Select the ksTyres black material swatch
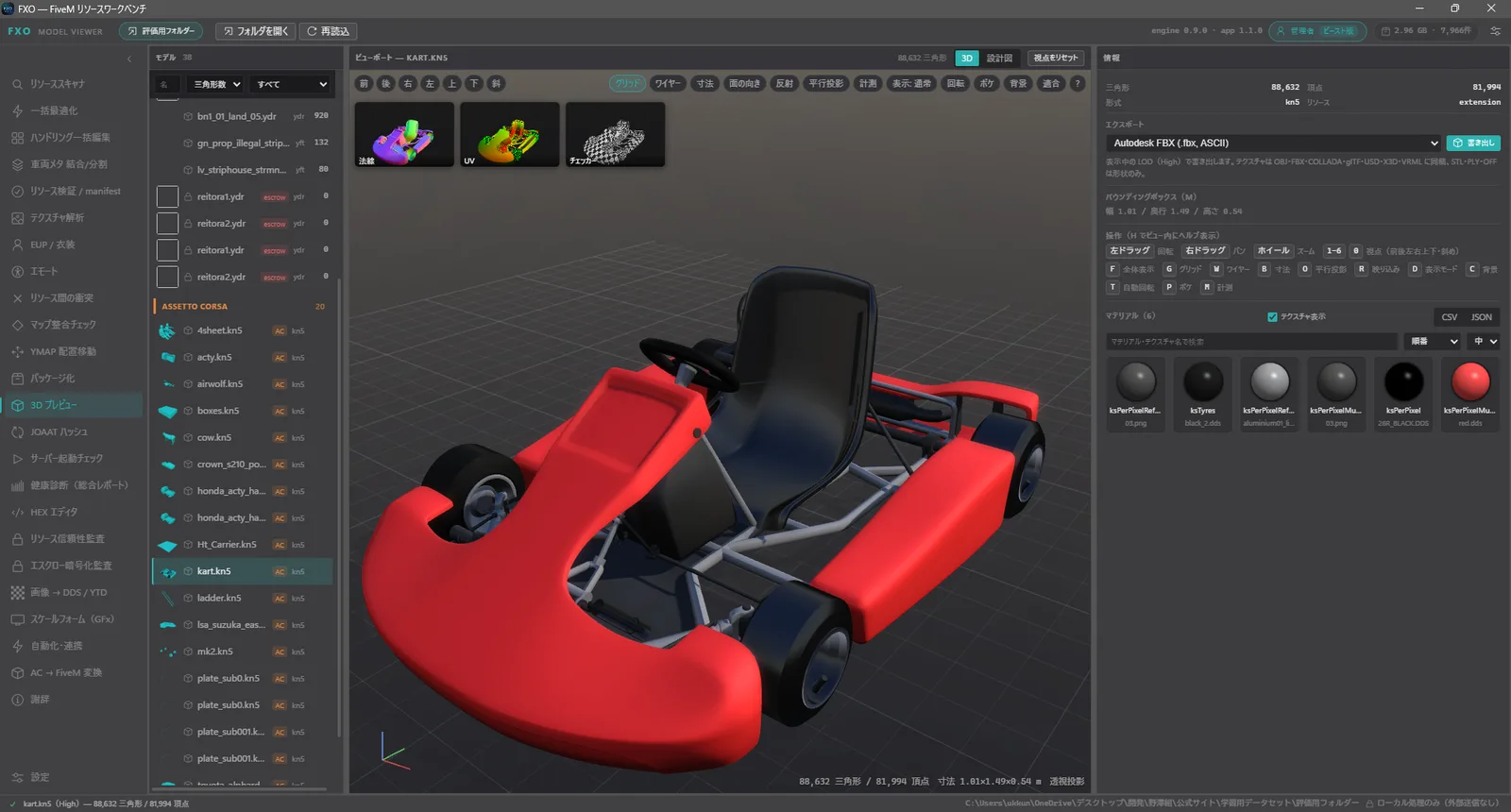The image size is (1511, 812). 1202,395
